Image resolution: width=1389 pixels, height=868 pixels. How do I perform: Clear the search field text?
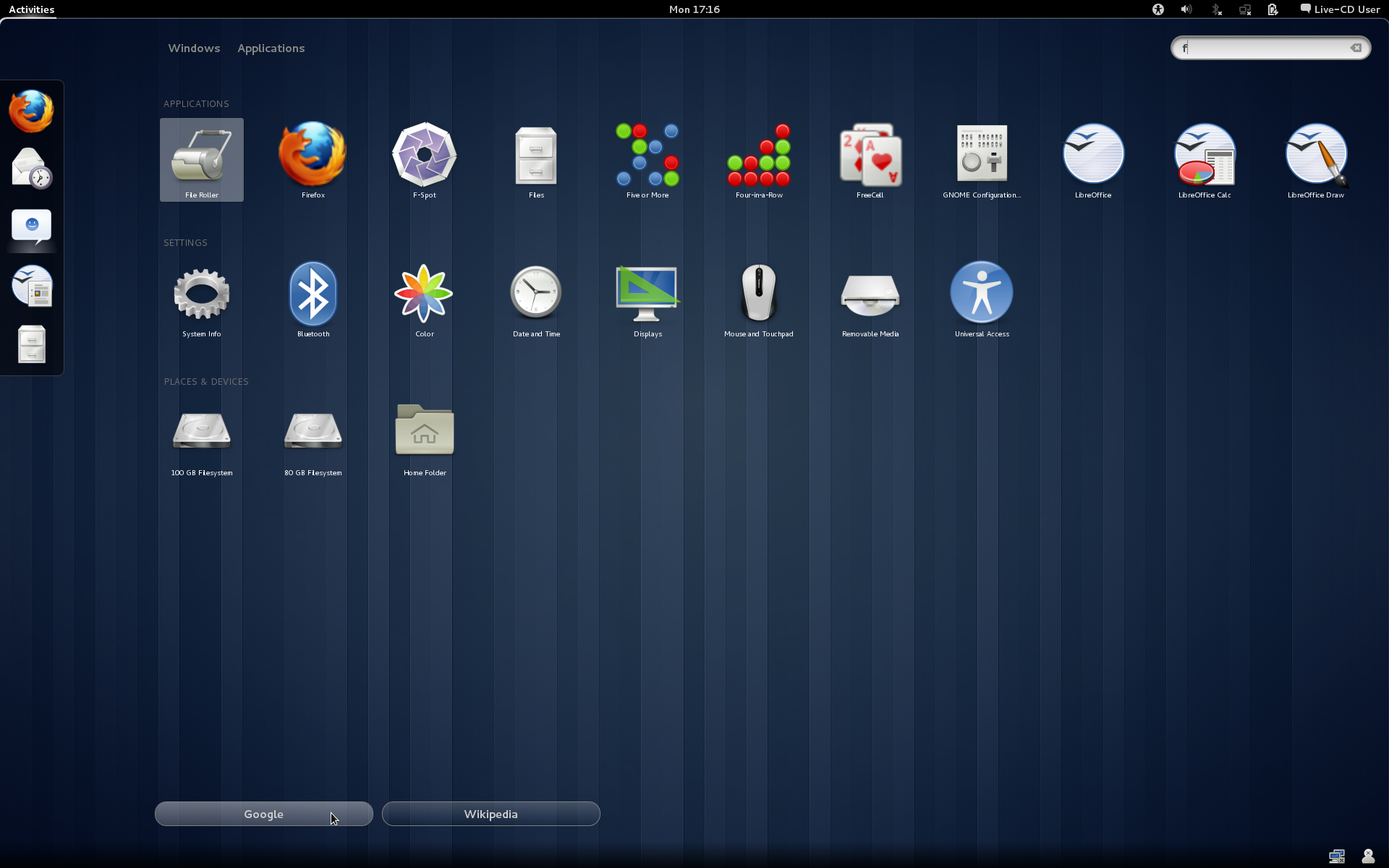tap(1356, 48)
